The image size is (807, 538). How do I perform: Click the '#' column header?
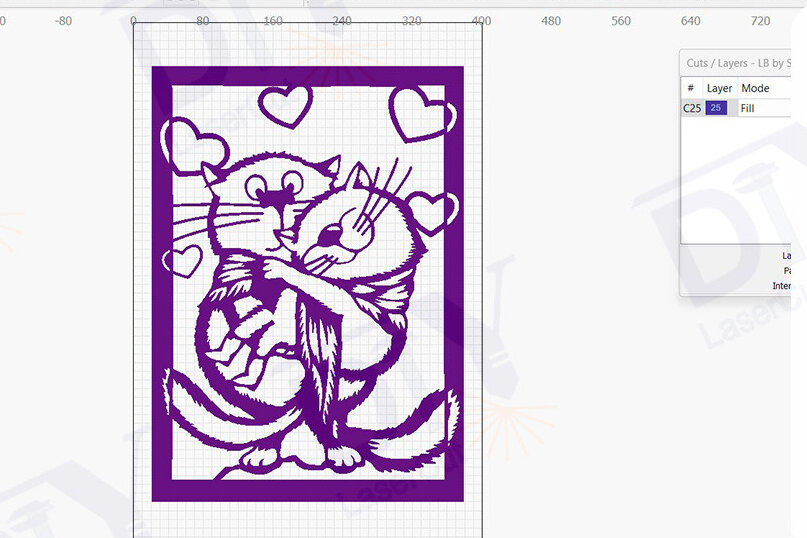tap(691, 88)
